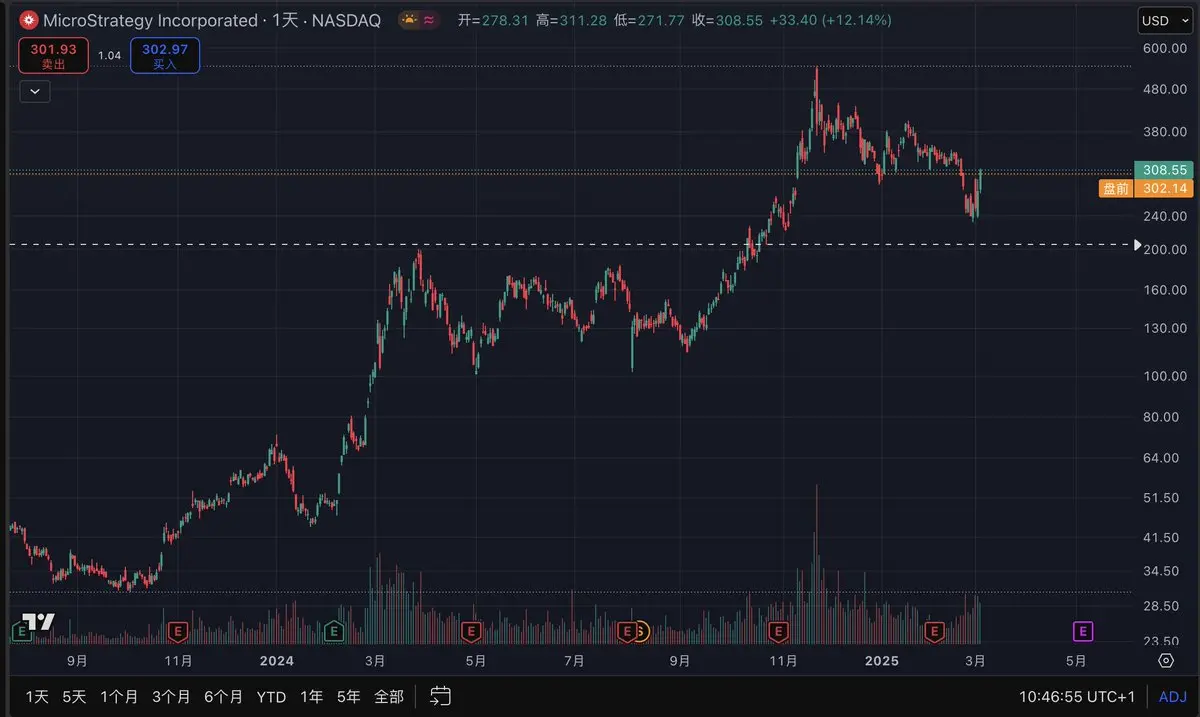Viewport: 1200px width, 717px height.
Task: Click the 高=311.28 high value
Action: point(571,20)
